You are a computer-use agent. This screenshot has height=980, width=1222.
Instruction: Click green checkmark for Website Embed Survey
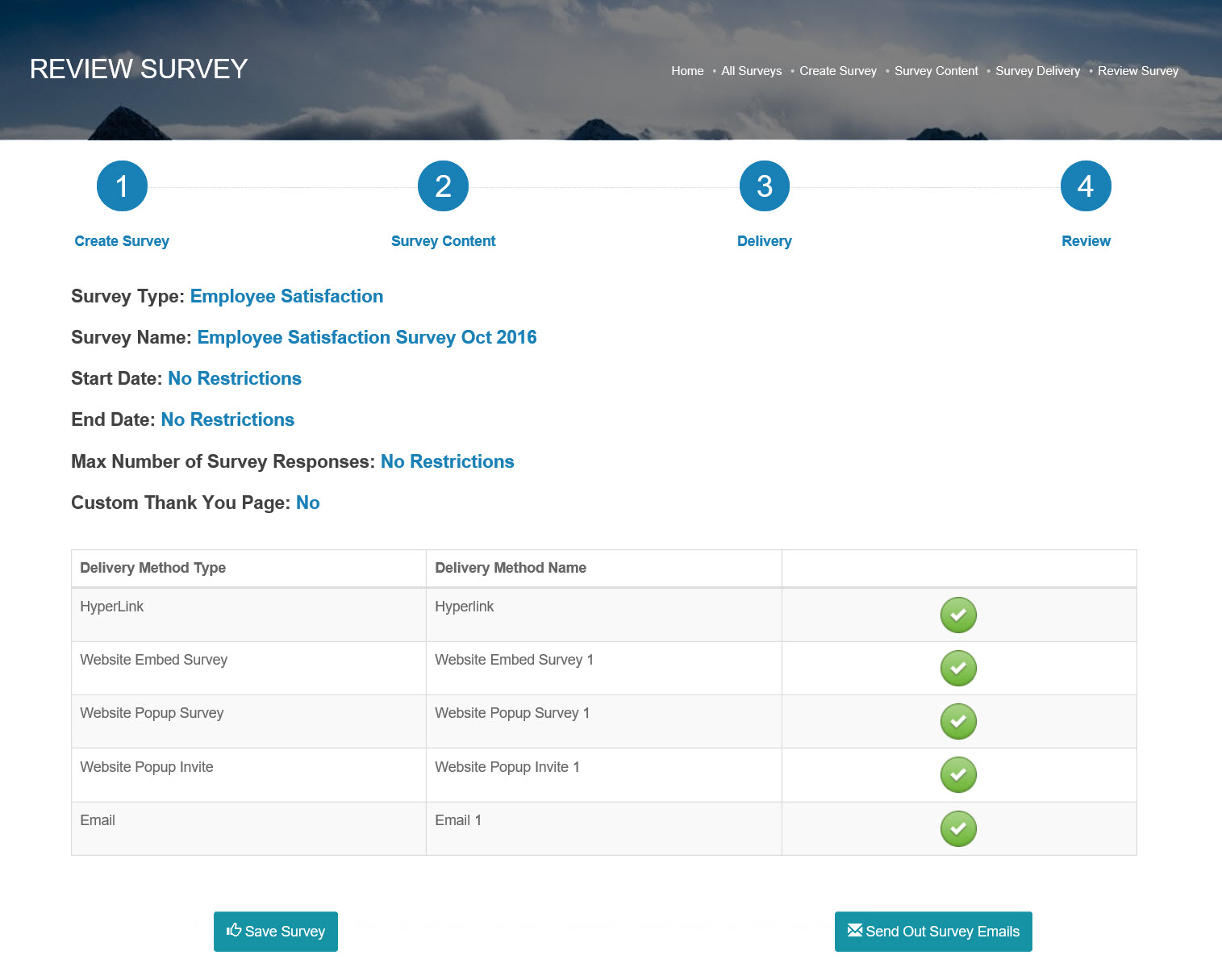[958, 669]
